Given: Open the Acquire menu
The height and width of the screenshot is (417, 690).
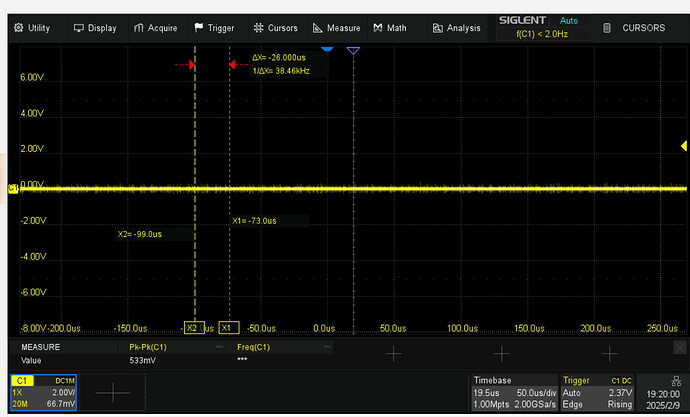Looking at the screenshot, I should [155, 28].
